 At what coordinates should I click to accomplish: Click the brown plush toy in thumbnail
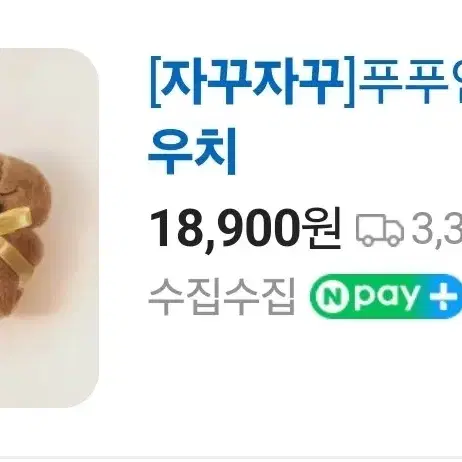[23, 233]
